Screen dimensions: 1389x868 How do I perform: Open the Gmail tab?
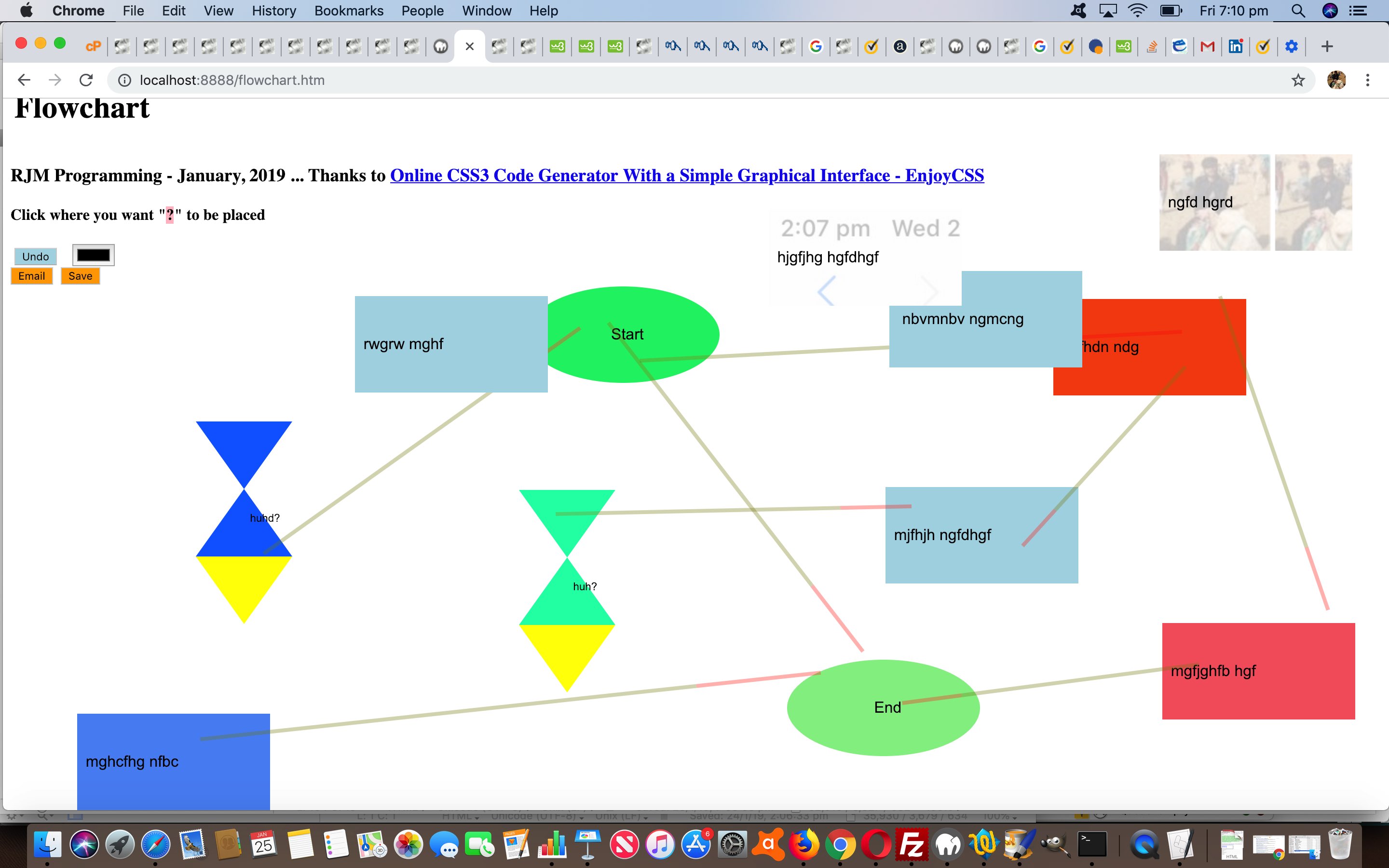pos(1207,46)
